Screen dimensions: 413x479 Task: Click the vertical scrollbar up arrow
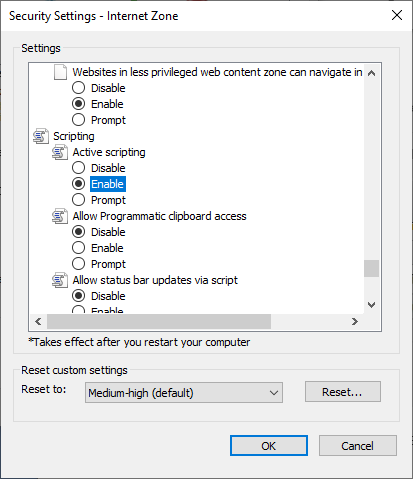point(371,73)
